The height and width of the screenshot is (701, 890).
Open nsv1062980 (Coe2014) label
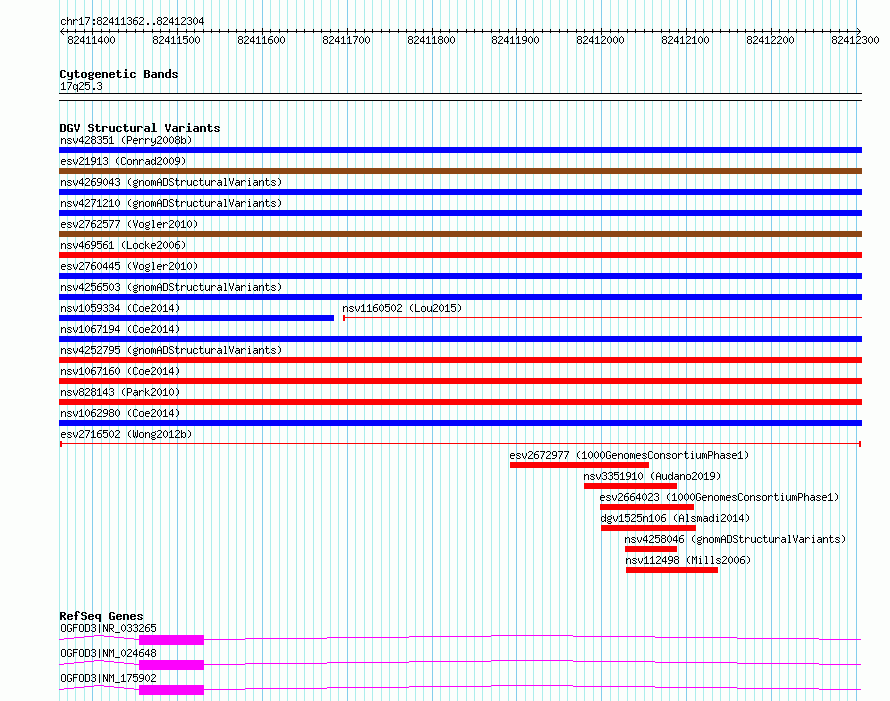coord(120,413)
